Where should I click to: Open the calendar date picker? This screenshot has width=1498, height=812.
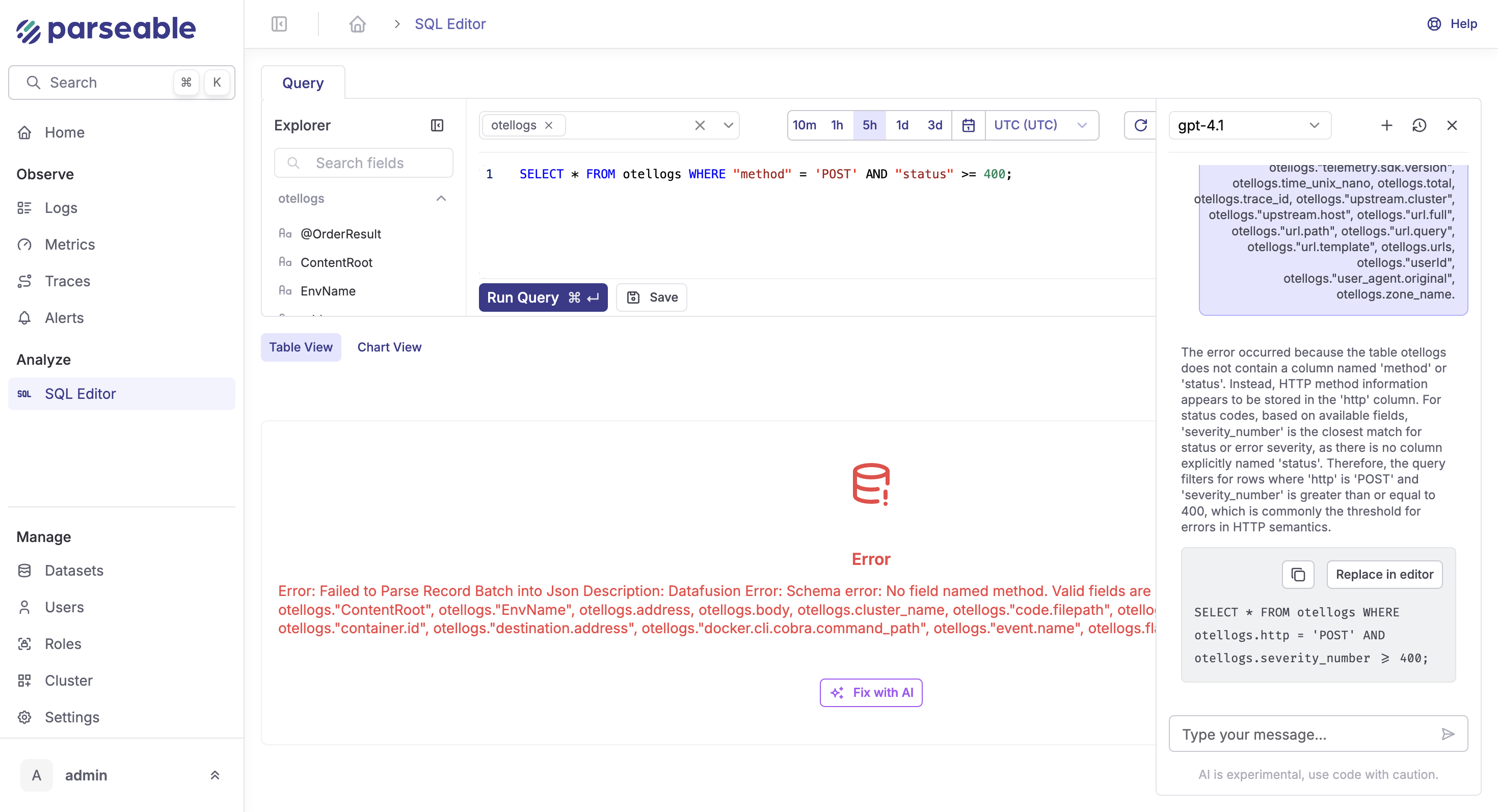pyautogui.click(x=968, y=125)
